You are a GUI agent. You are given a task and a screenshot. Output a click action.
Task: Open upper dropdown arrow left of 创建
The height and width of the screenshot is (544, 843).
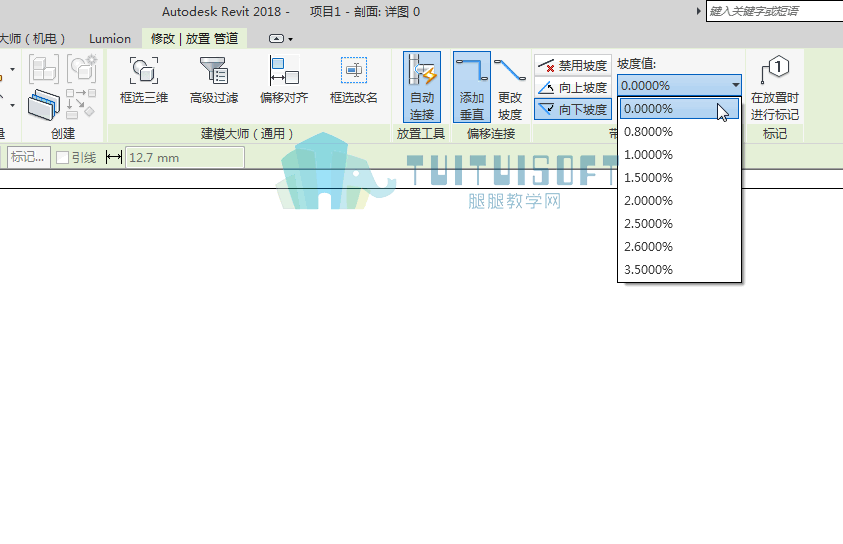point(12,69)
